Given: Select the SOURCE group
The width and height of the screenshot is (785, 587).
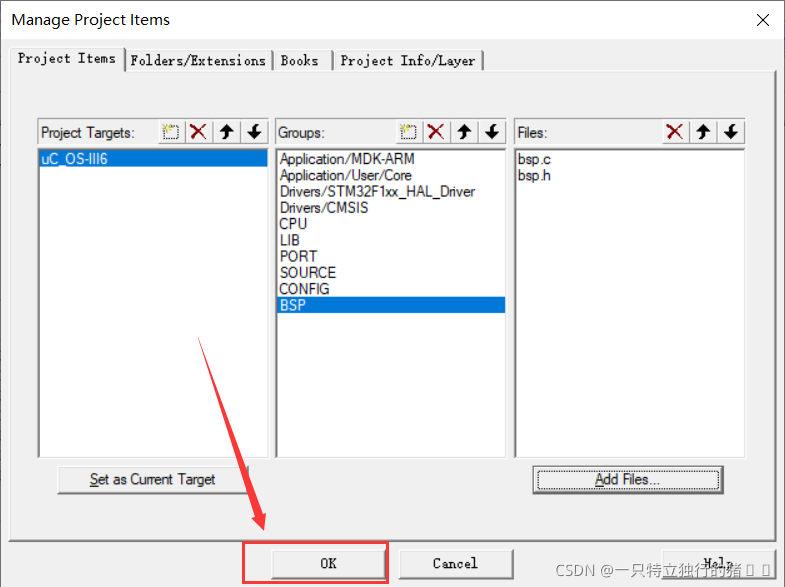Looking at the screenshot, I should pos(390,273).
